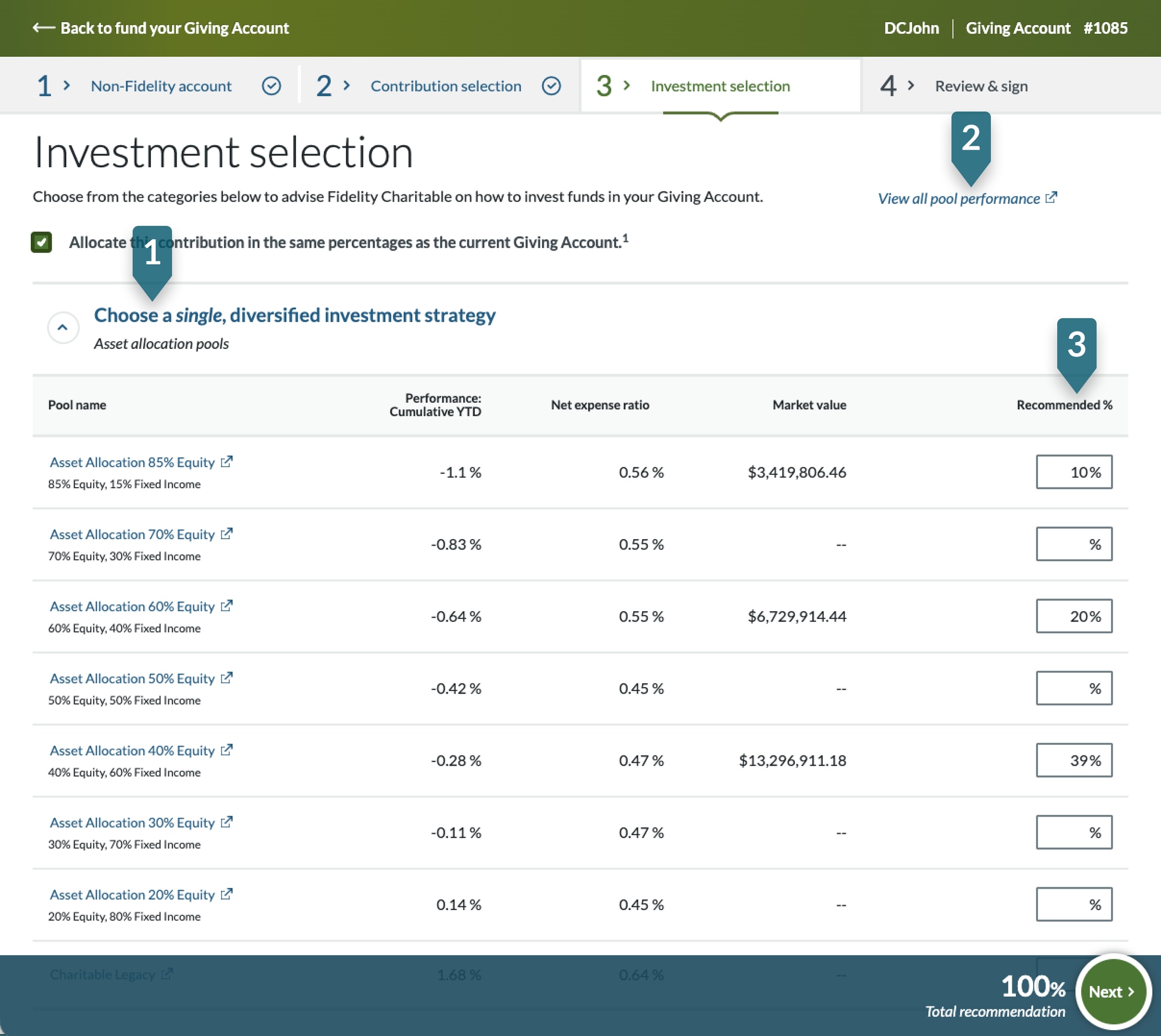
Task: Click external link icon beside Asset Allocation 70% Equity
Action: click(x=226, y=533)
